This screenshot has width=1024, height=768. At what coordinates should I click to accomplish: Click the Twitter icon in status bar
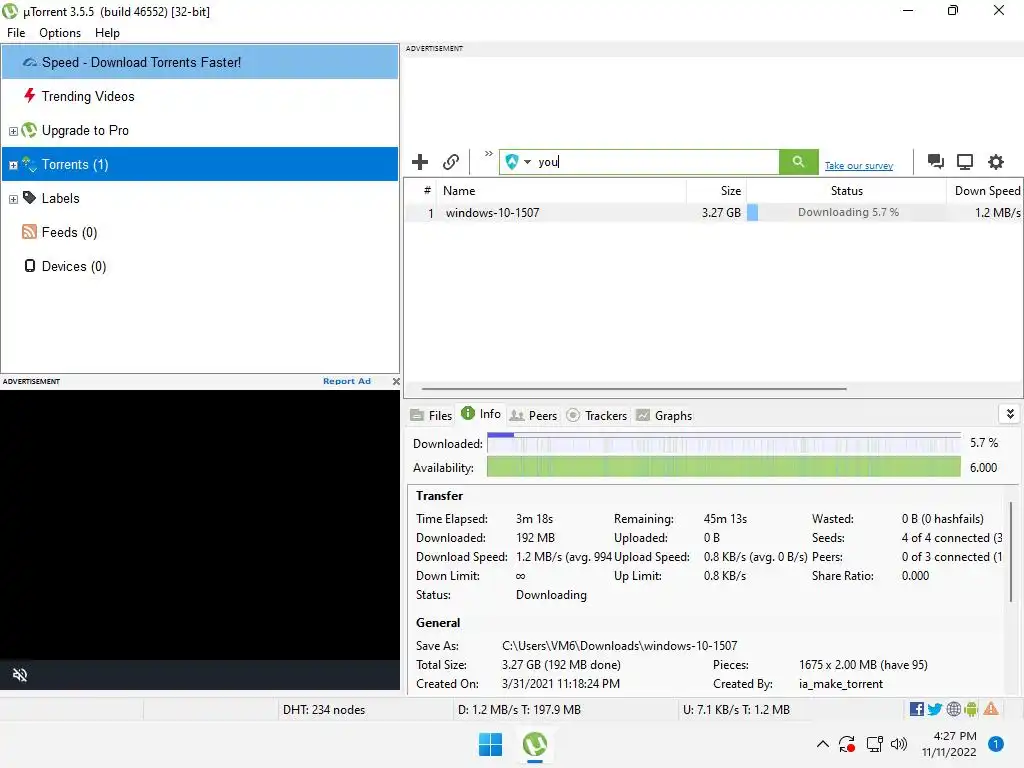[935, 709]
